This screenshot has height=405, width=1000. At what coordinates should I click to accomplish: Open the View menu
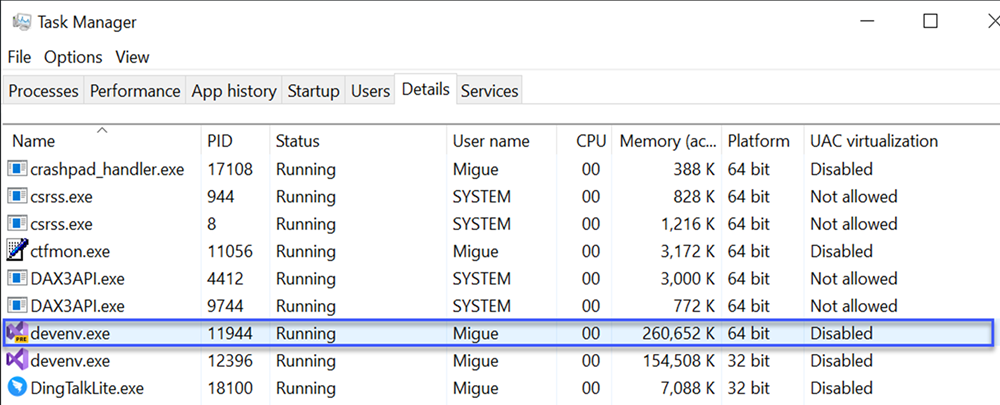133,57
